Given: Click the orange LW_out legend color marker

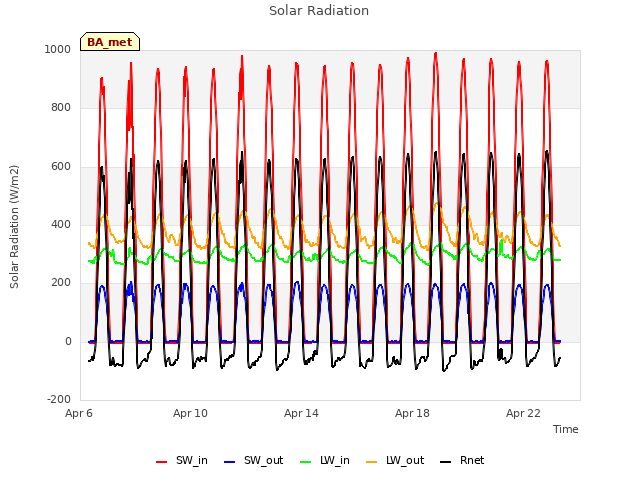Looking at the screenshot, I should (x=372, y=462).
